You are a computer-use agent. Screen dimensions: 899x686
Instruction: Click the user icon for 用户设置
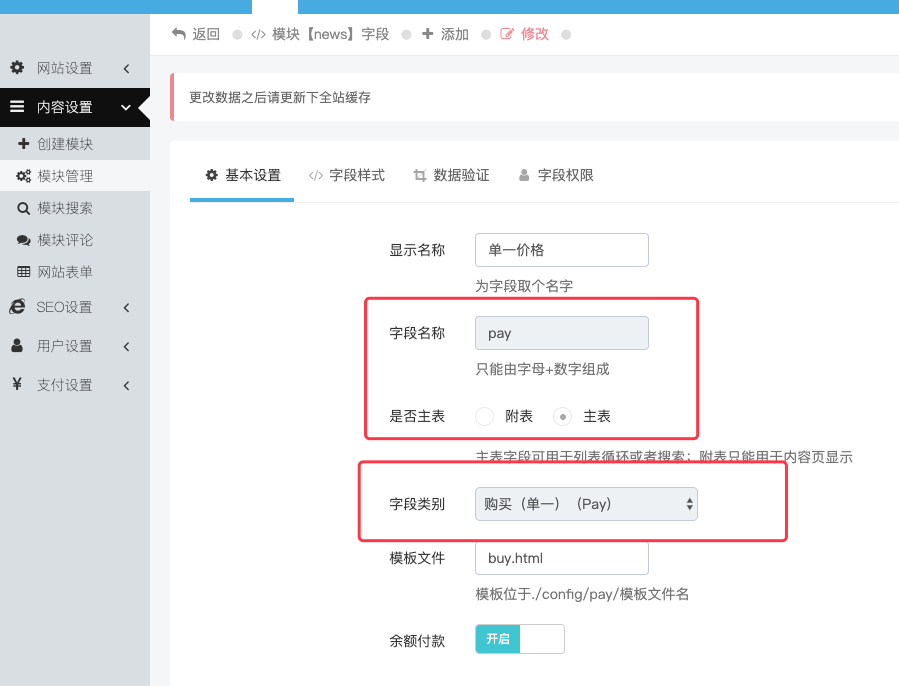click(x=17, y=345)
